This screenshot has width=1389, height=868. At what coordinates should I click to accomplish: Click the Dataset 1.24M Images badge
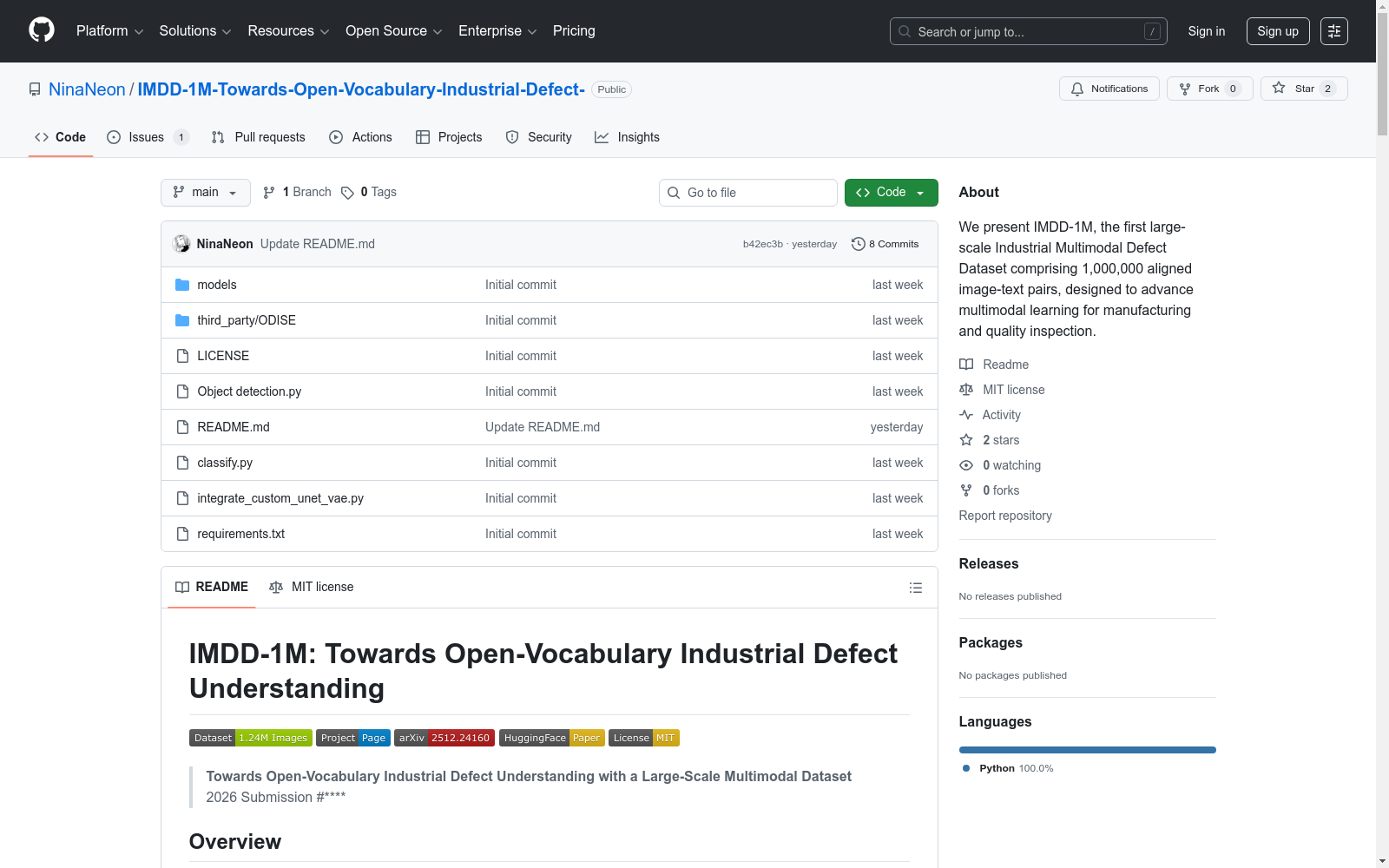tap(251, 738)
